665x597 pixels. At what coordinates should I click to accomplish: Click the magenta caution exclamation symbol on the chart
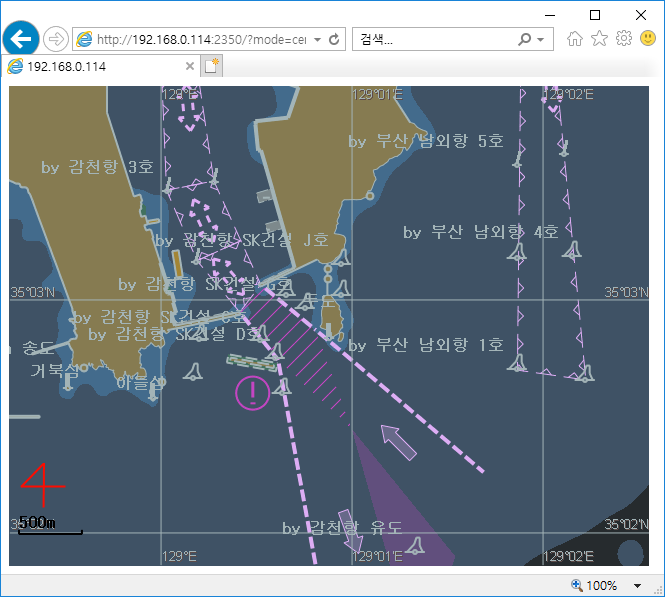[x=252, y=393]
